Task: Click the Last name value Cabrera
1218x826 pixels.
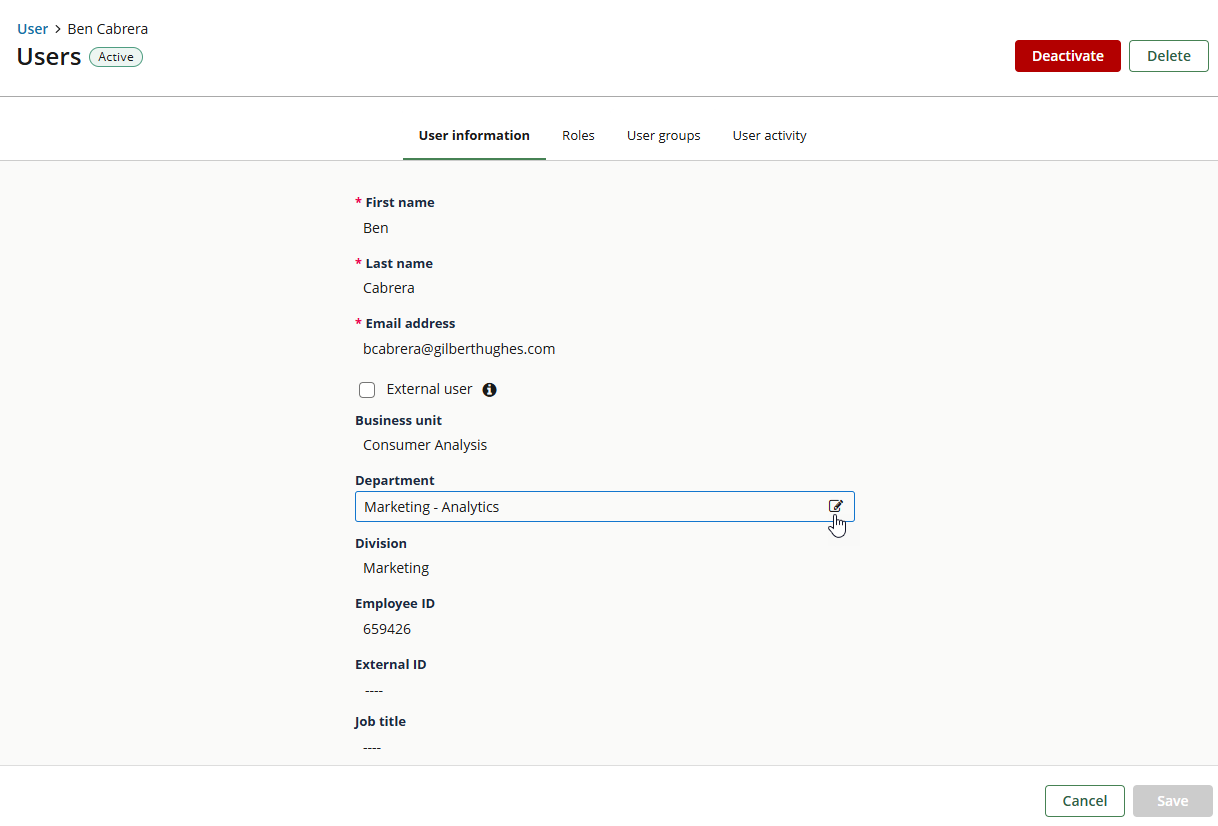Action: pyautogui.click(x=389, y=288)
